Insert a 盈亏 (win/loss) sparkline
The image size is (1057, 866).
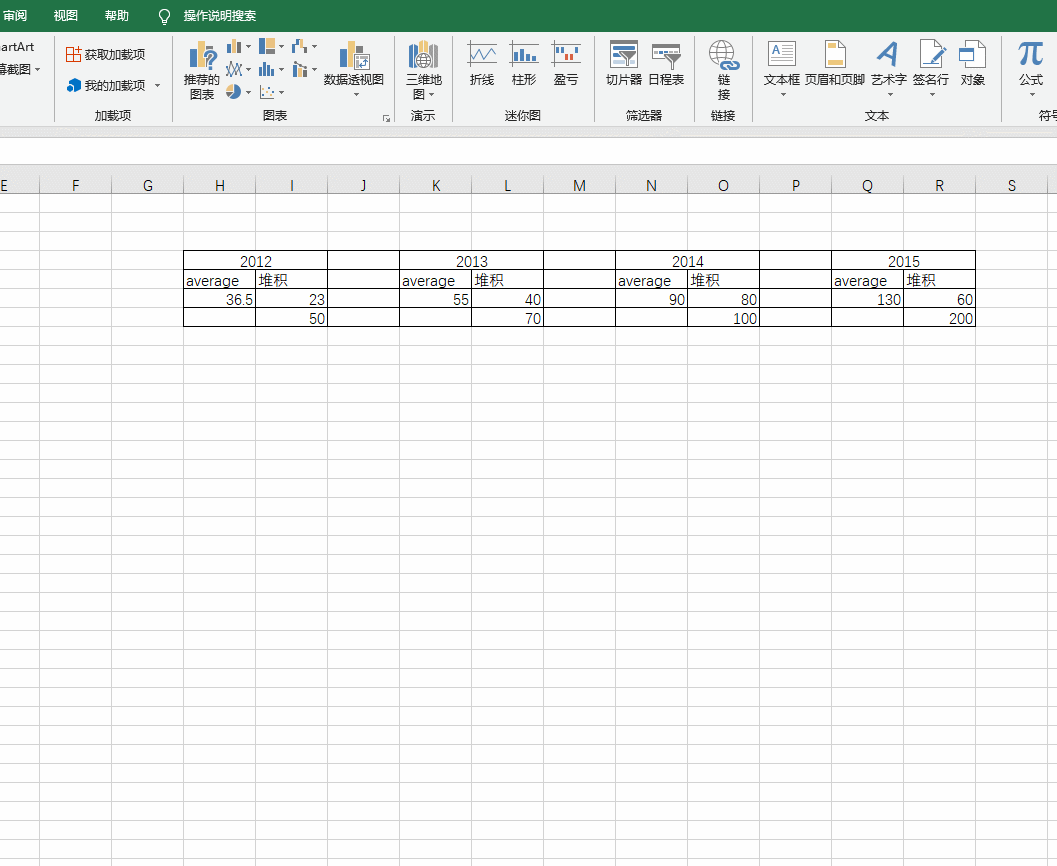566,62
